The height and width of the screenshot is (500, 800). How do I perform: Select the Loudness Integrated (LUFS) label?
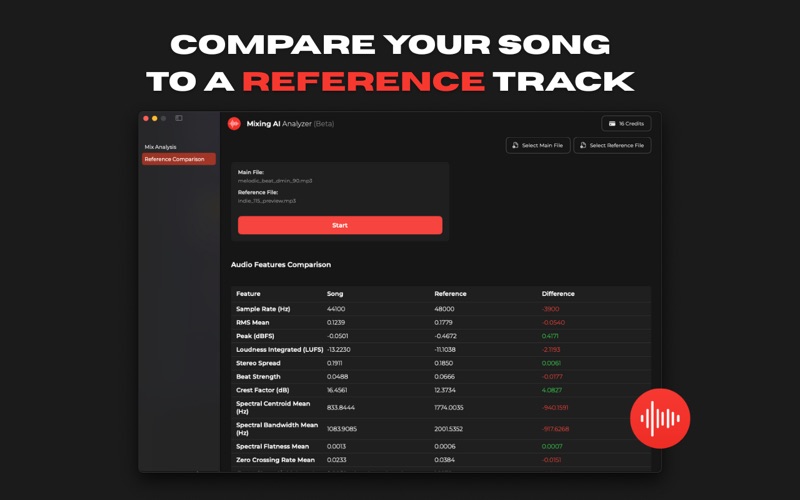point(280,349)
